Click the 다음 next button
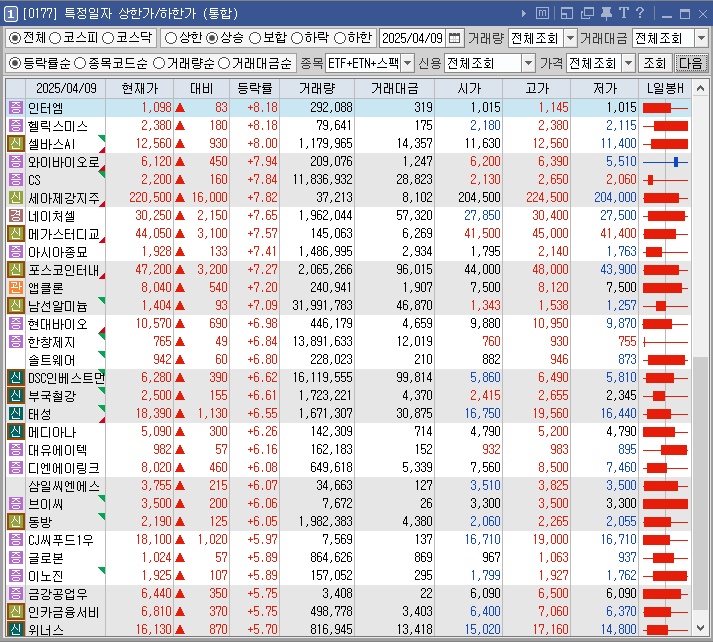The width and height of the screenshot is (713, 642). 690,63
